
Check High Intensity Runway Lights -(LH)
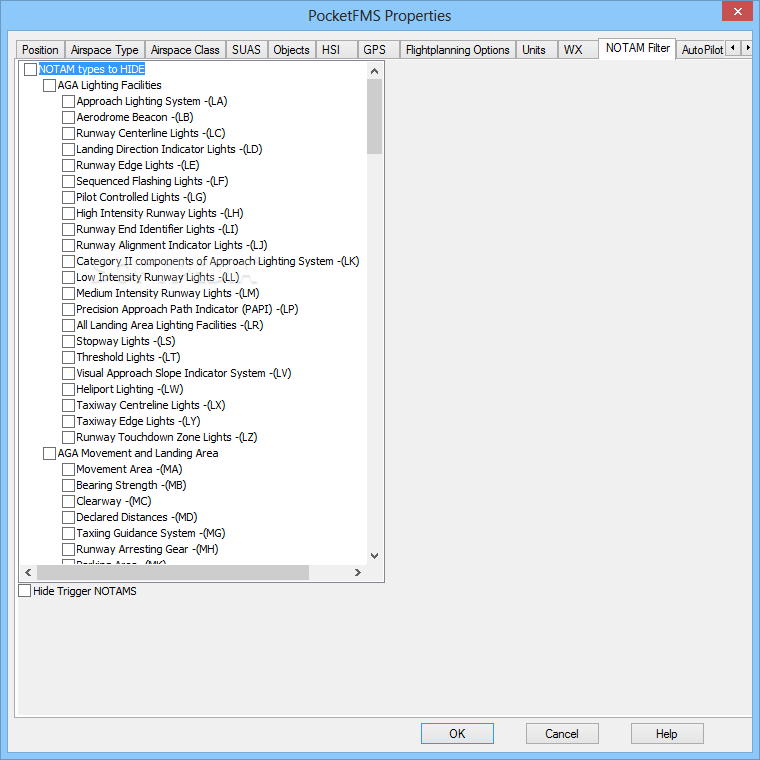coord(68,213)
